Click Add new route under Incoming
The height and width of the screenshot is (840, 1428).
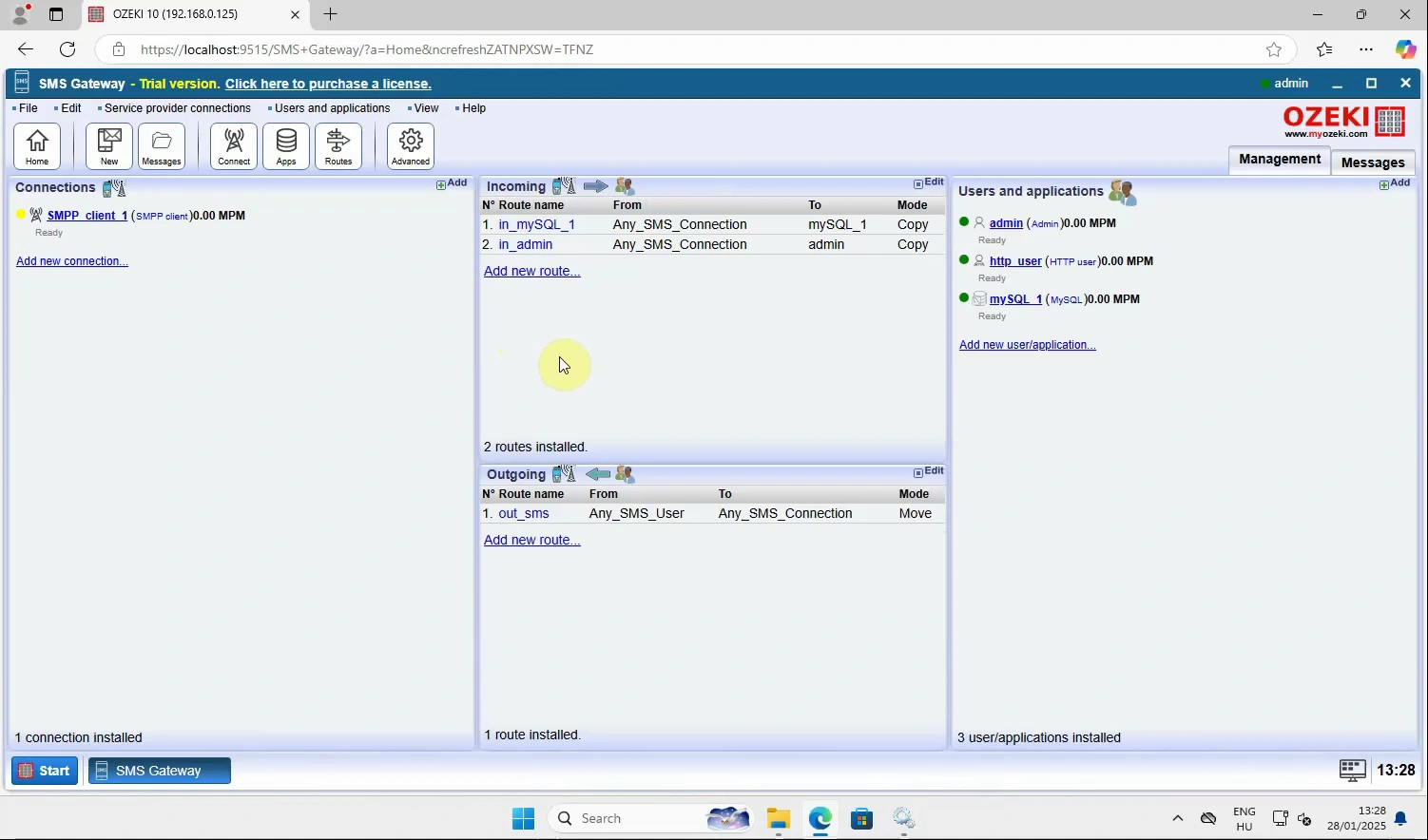pyautogui.click(x=532, y=271)
